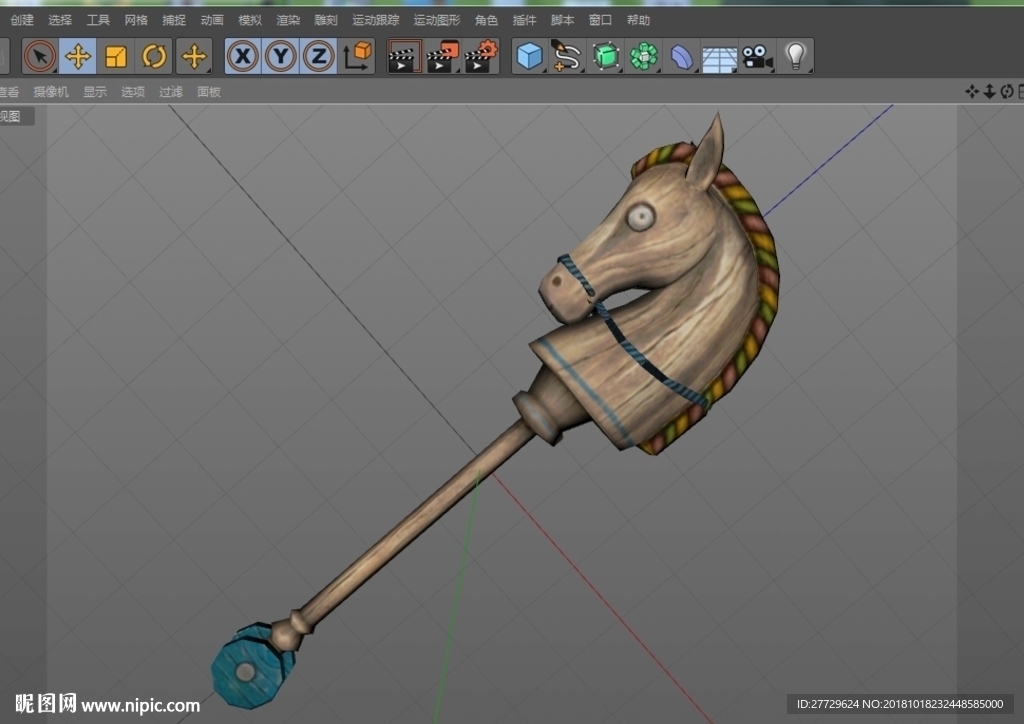Activate the Move tool

coord(78,56)
